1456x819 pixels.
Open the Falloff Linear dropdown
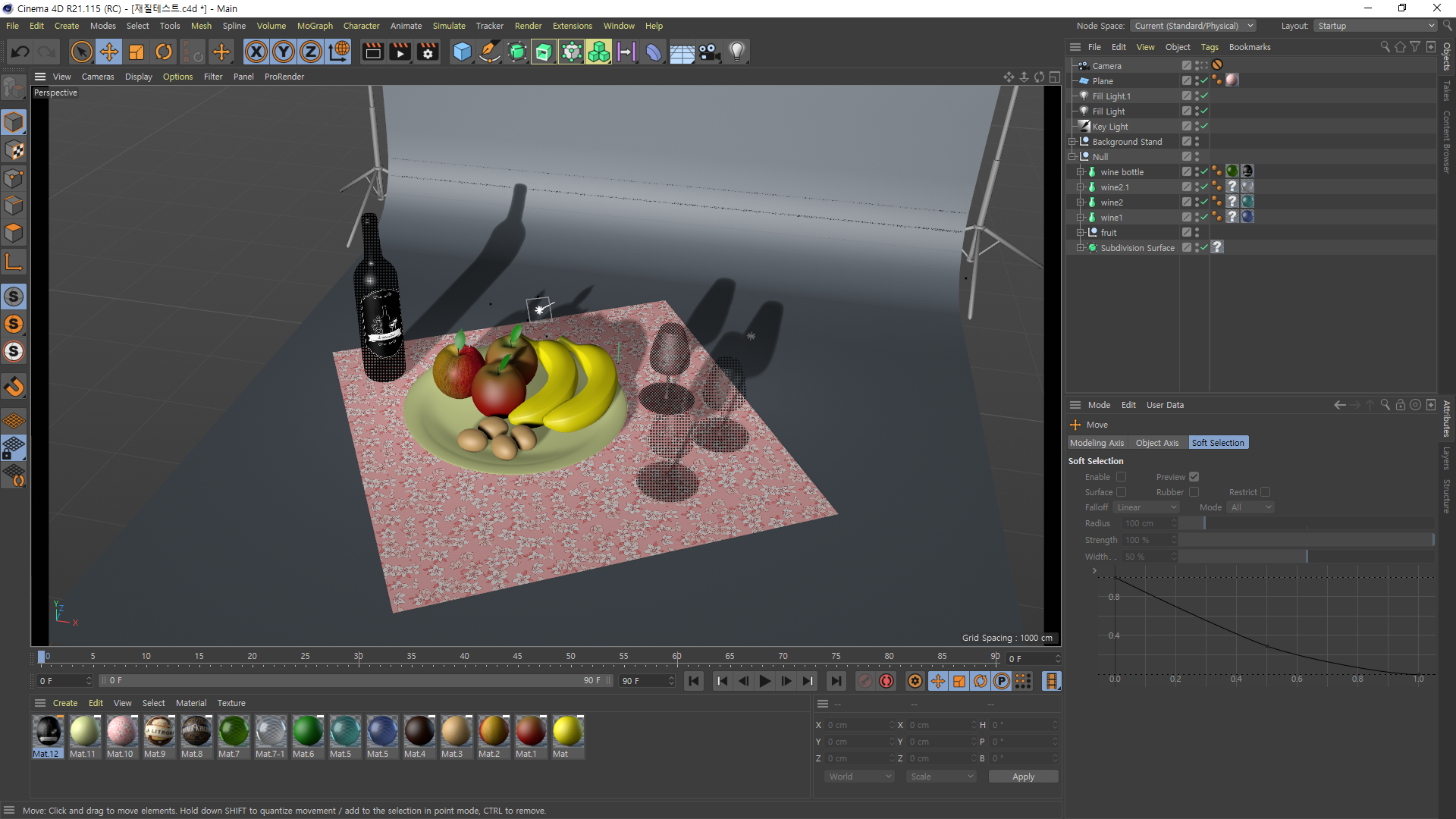[x=1147, y=507]
